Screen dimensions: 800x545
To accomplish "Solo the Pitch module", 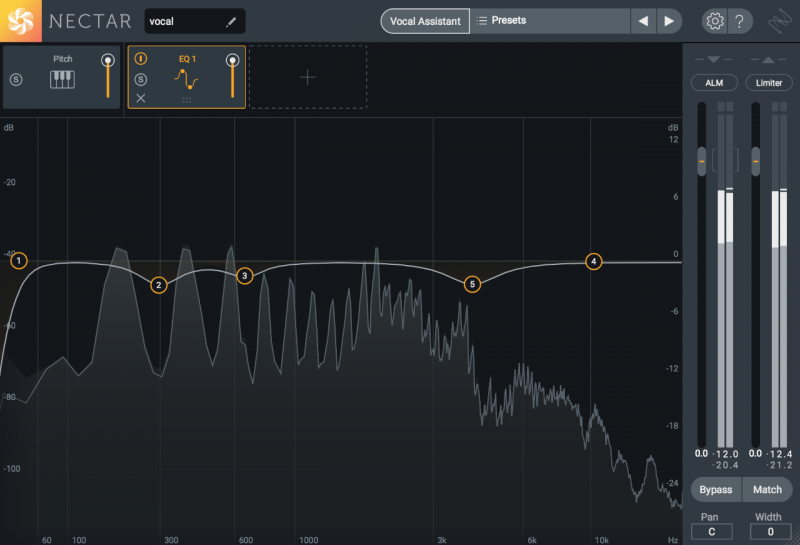I will [x=16, y=80].
